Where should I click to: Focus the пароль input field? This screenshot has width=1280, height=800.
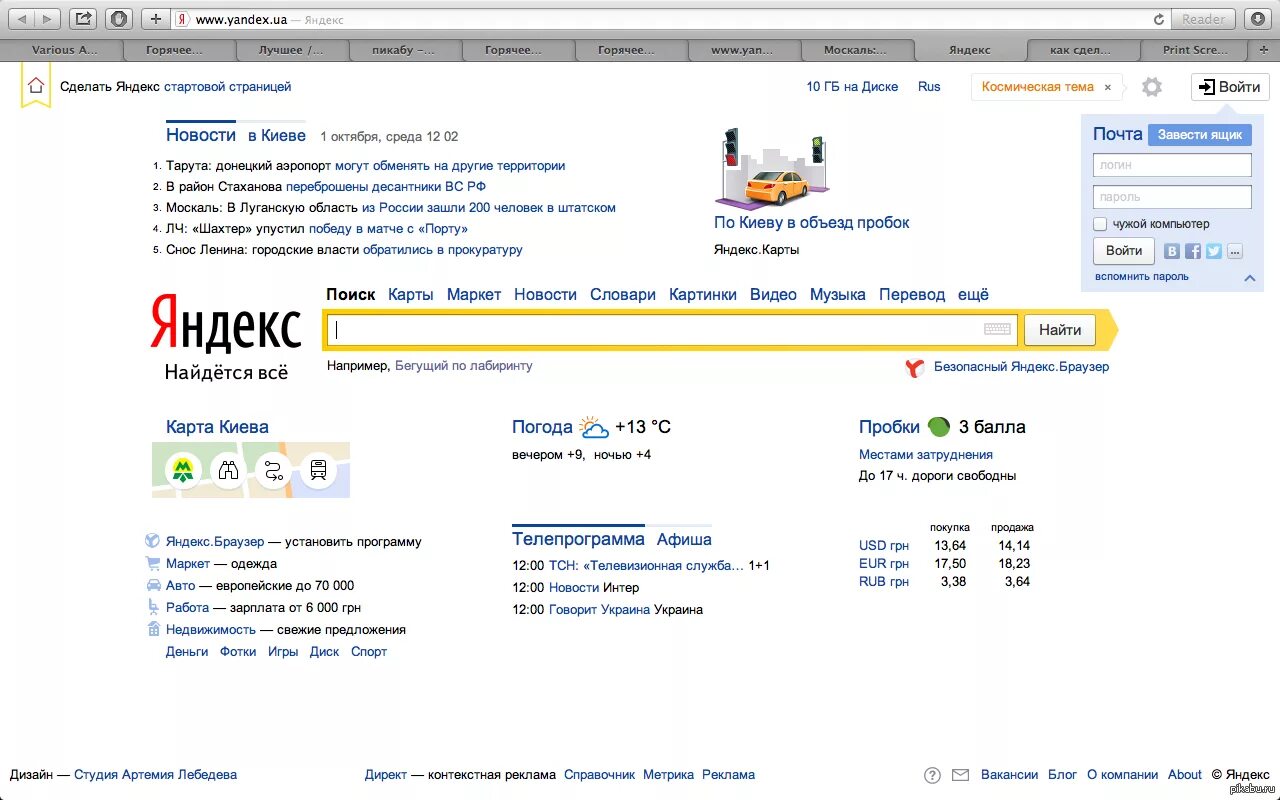(1172, 197)
